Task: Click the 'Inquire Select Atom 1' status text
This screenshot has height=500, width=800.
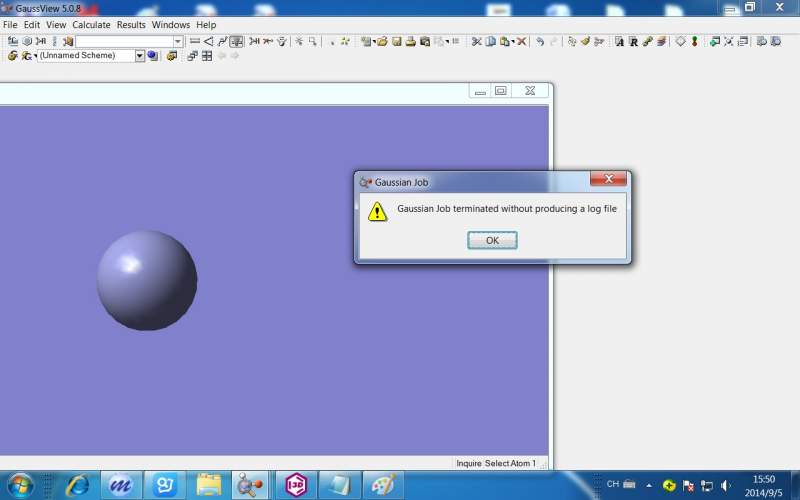Action: (x=496, y=463)
